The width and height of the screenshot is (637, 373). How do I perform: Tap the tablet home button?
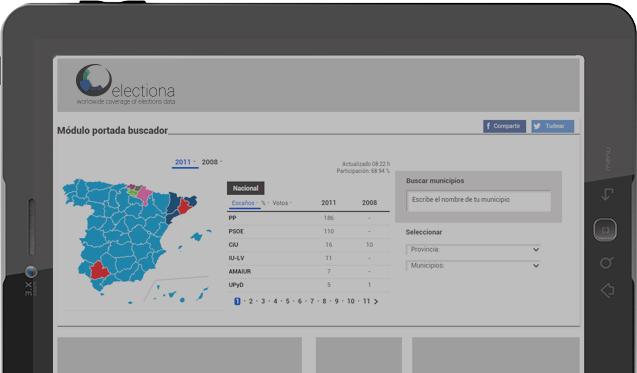click(605, 230)
